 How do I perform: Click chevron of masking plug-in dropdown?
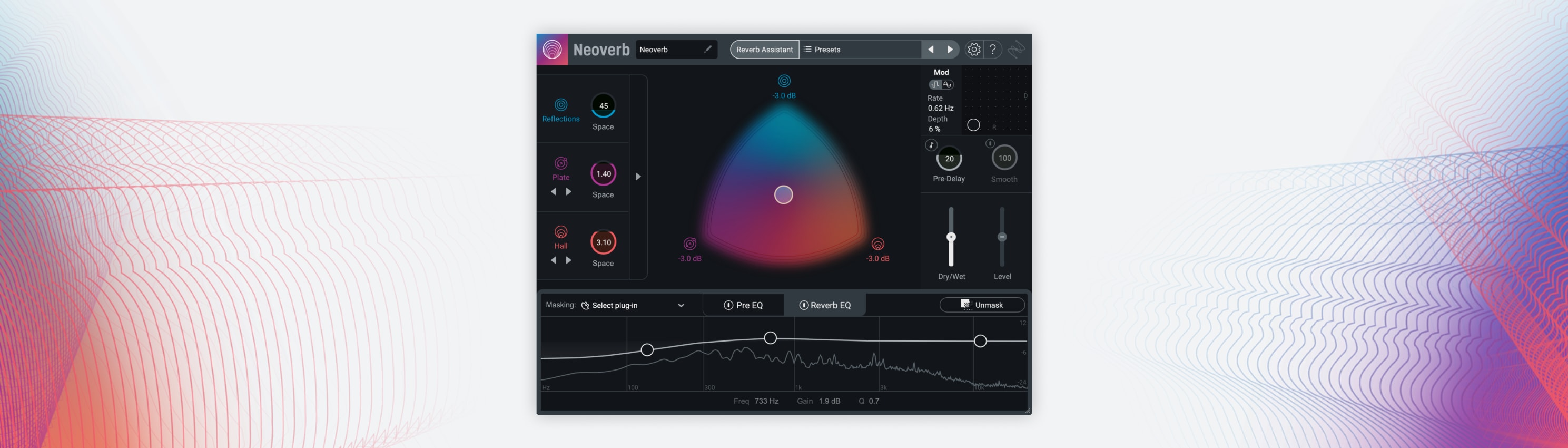coord(681,306)
